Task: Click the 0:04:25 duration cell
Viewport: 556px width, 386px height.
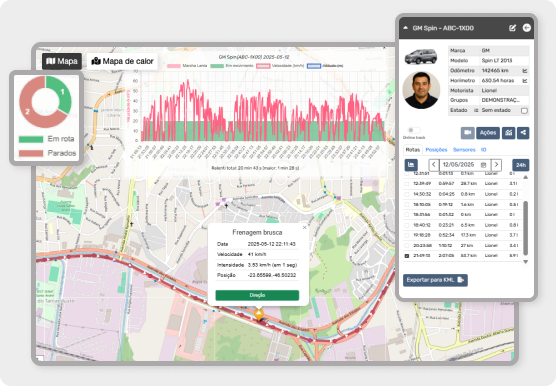Action: pos(446,194)
